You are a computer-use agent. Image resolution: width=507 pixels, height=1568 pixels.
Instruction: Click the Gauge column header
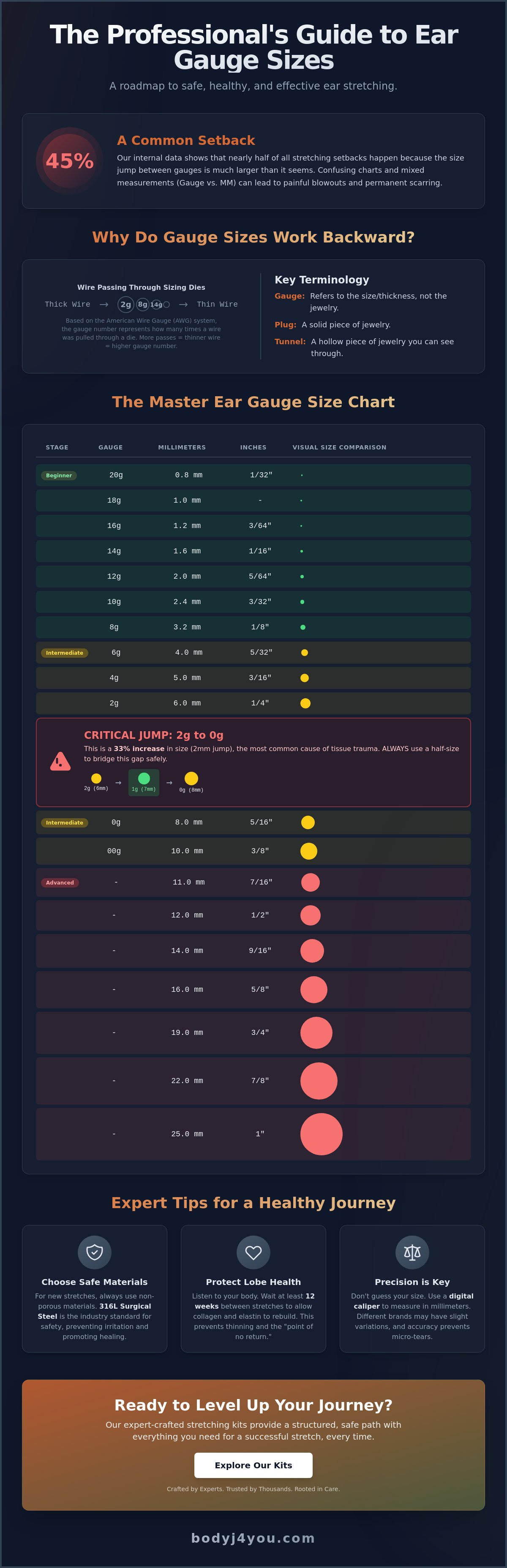point(111,447)
